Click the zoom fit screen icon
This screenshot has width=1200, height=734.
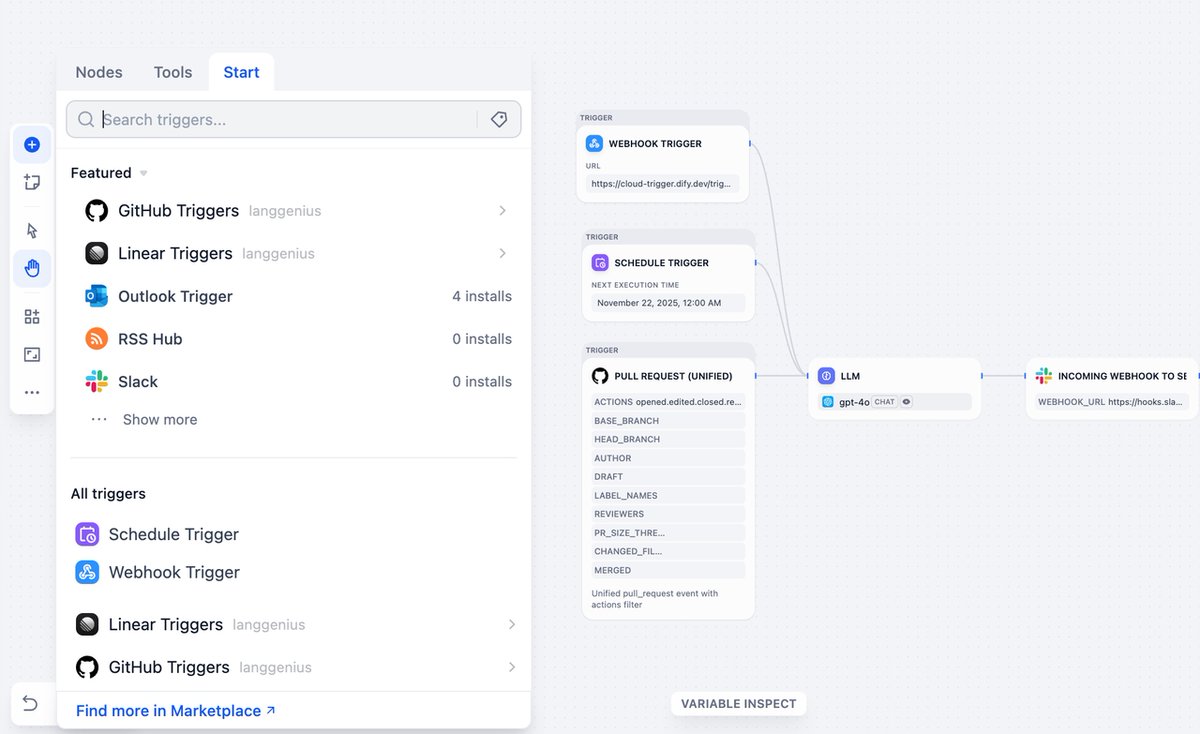(x=32, y=354)
